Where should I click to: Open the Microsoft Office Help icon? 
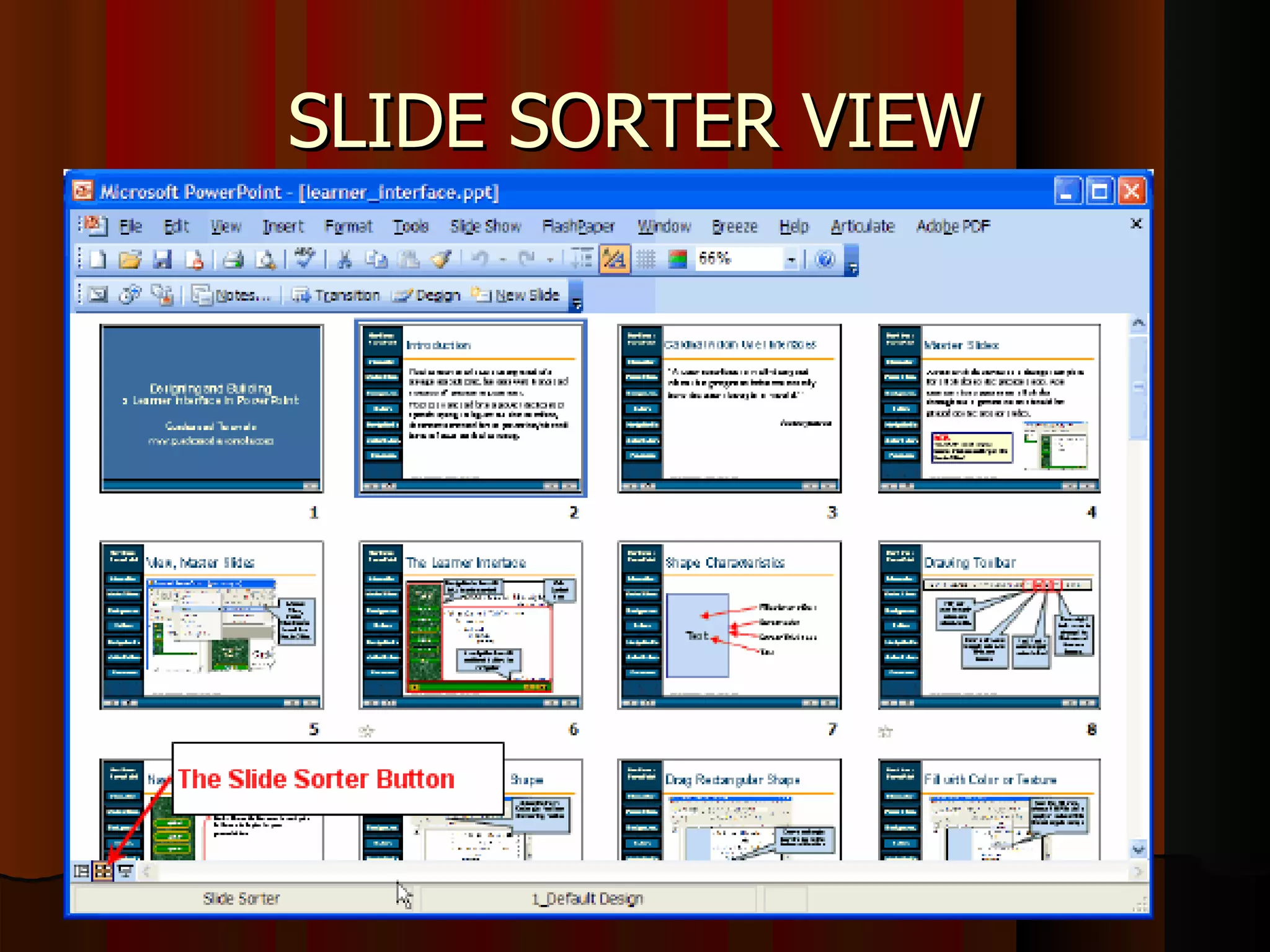tap(825, 259)
